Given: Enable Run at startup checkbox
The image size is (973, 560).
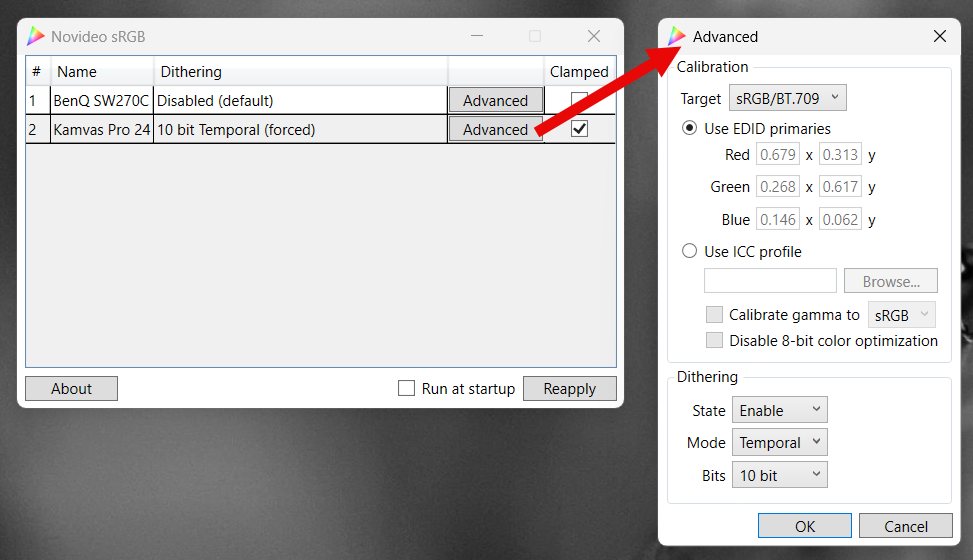Looking at the screenshot, I should (406, 389).
